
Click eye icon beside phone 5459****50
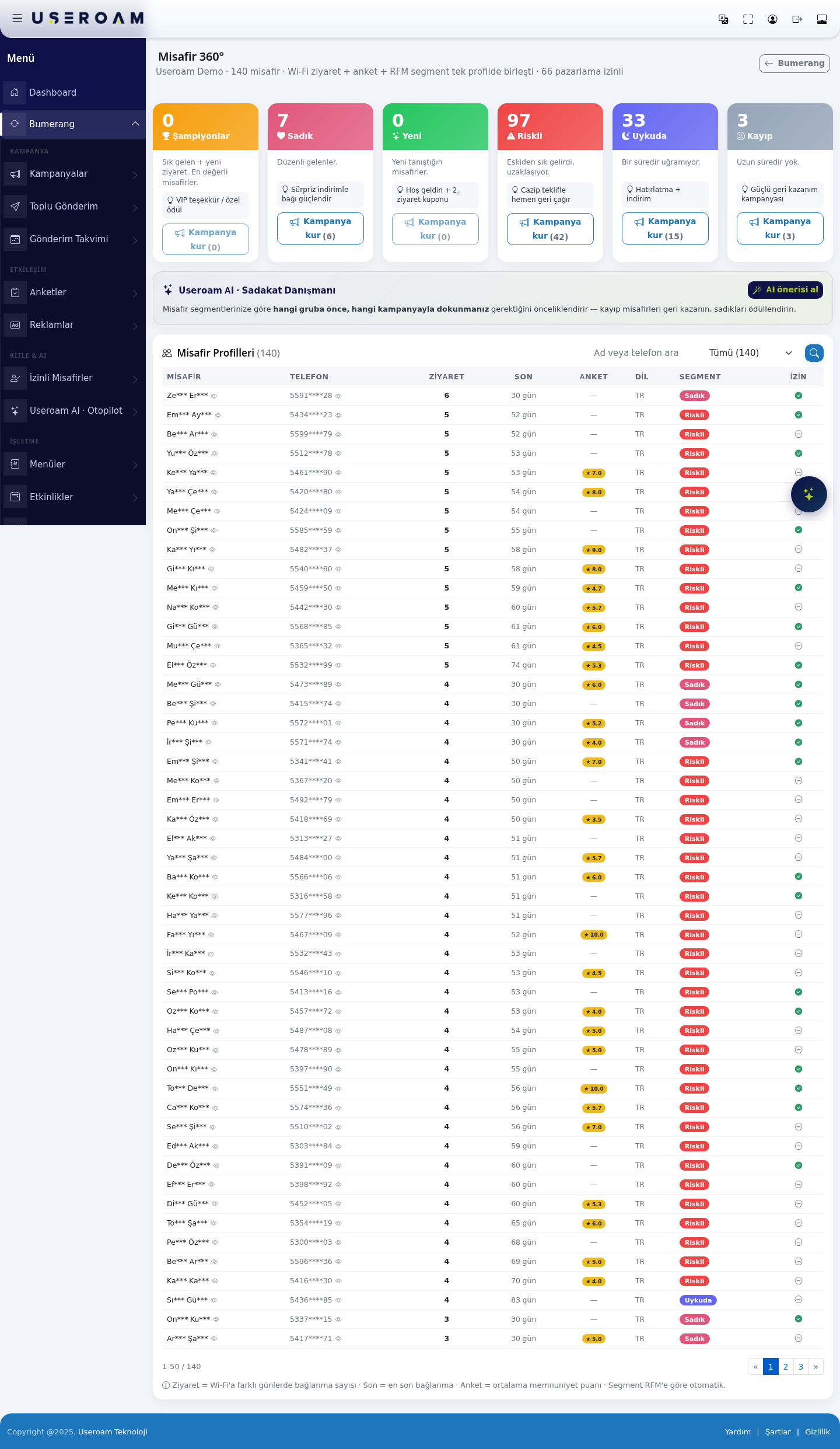338,589
